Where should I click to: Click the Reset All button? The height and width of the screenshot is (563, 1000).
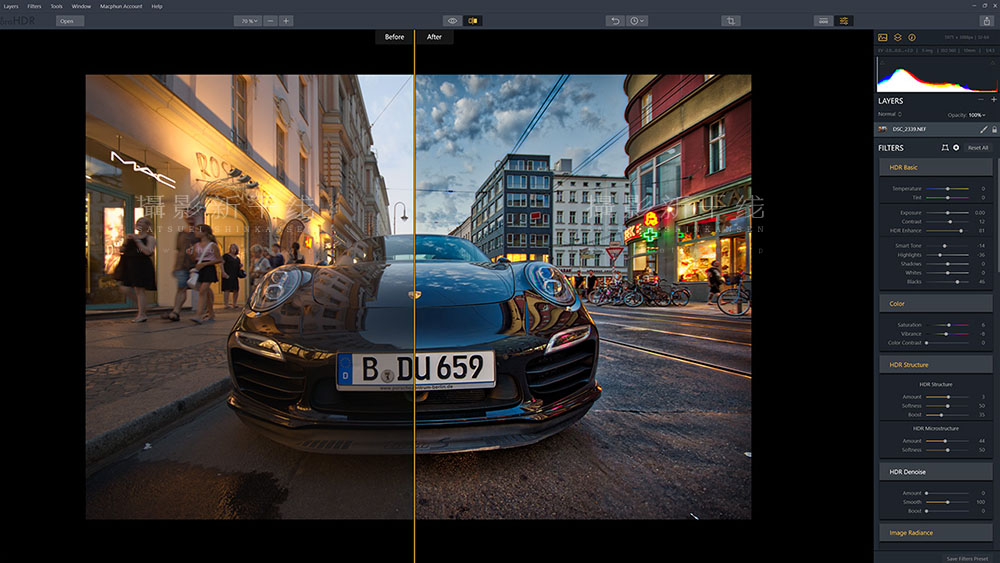(x=978, y=148)
